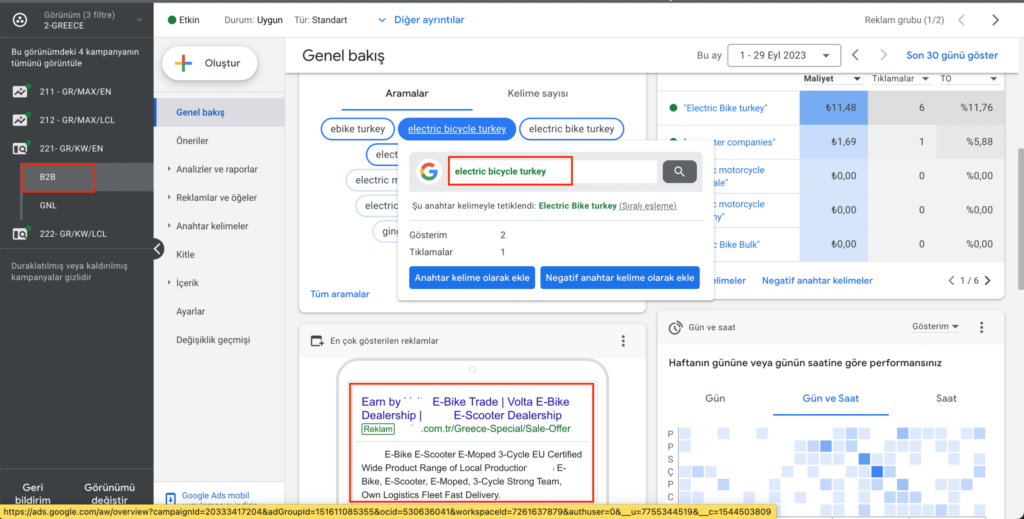Open Negatif anahtar kelimeler link
This screenshot has height=519, width=1024.
click(817, 281)
